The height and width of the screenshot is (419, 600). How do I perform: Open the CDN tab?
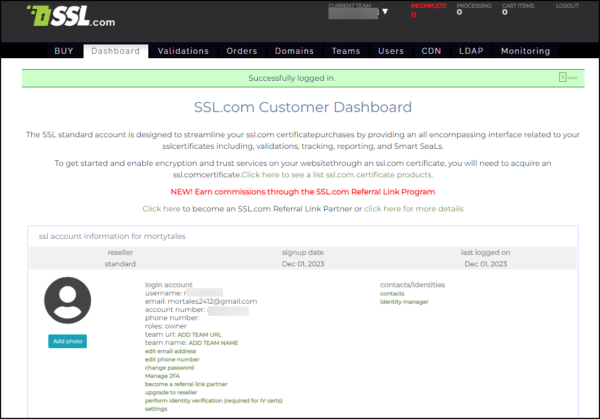tap(431, 51)
